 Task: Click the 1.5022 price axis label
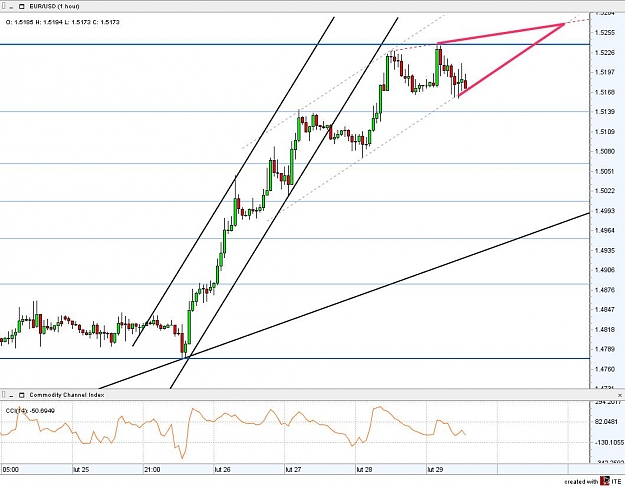point(603,191)
